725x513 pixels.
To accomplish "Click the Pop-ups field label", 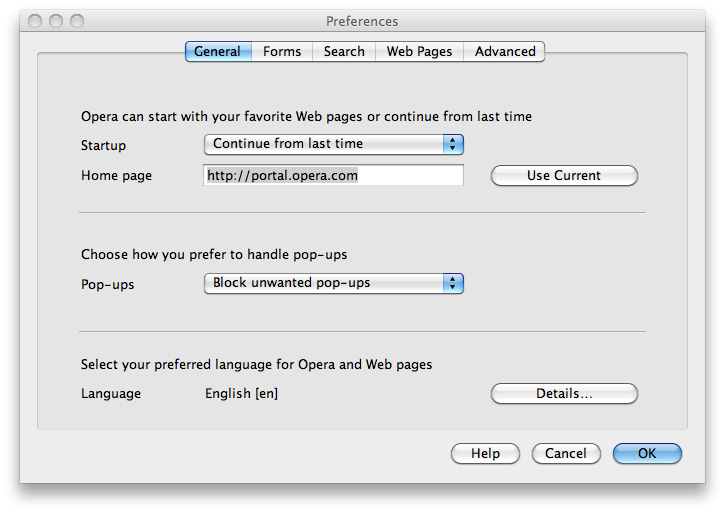I will click(x=107, y=284).
